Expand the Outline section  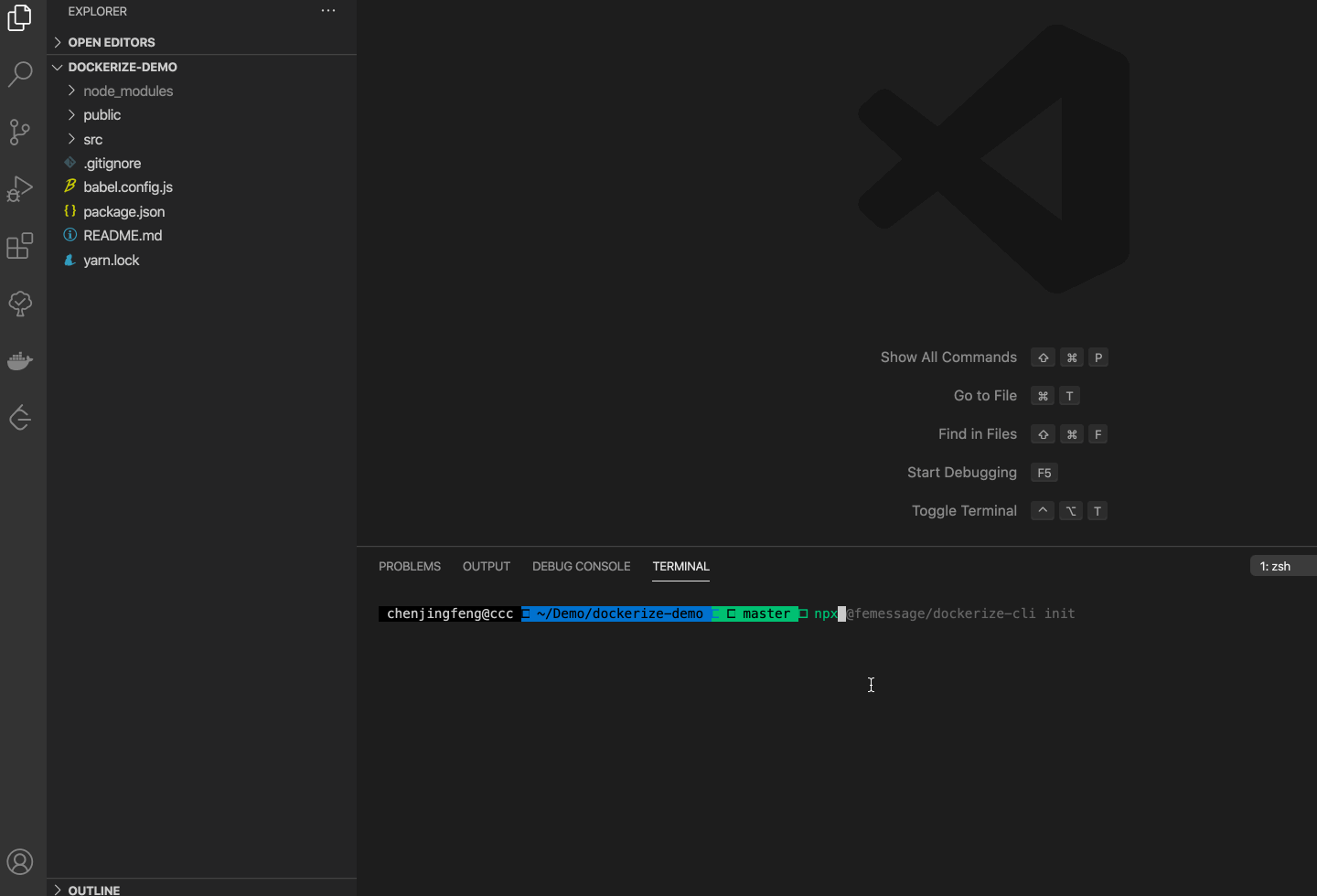[x=201, y=889]
